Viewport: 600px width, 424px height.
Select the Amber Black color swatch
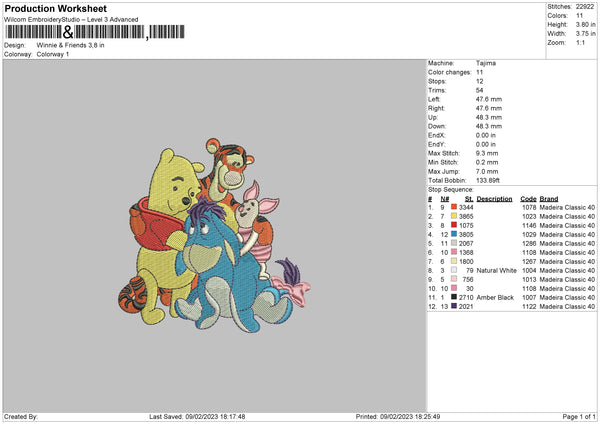click(454, 298)
